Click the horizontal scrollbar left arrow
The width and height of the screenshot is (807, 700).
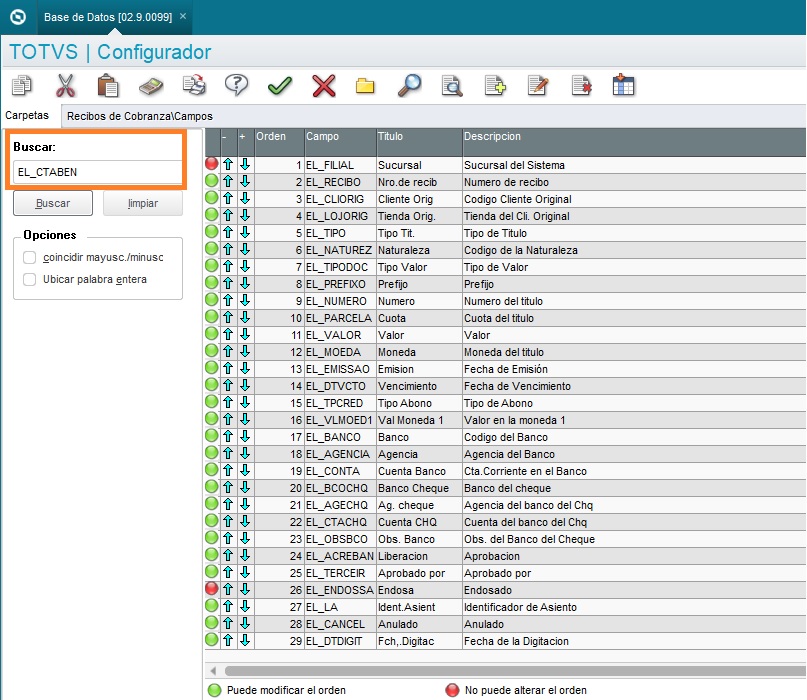[x=213, y=671]
